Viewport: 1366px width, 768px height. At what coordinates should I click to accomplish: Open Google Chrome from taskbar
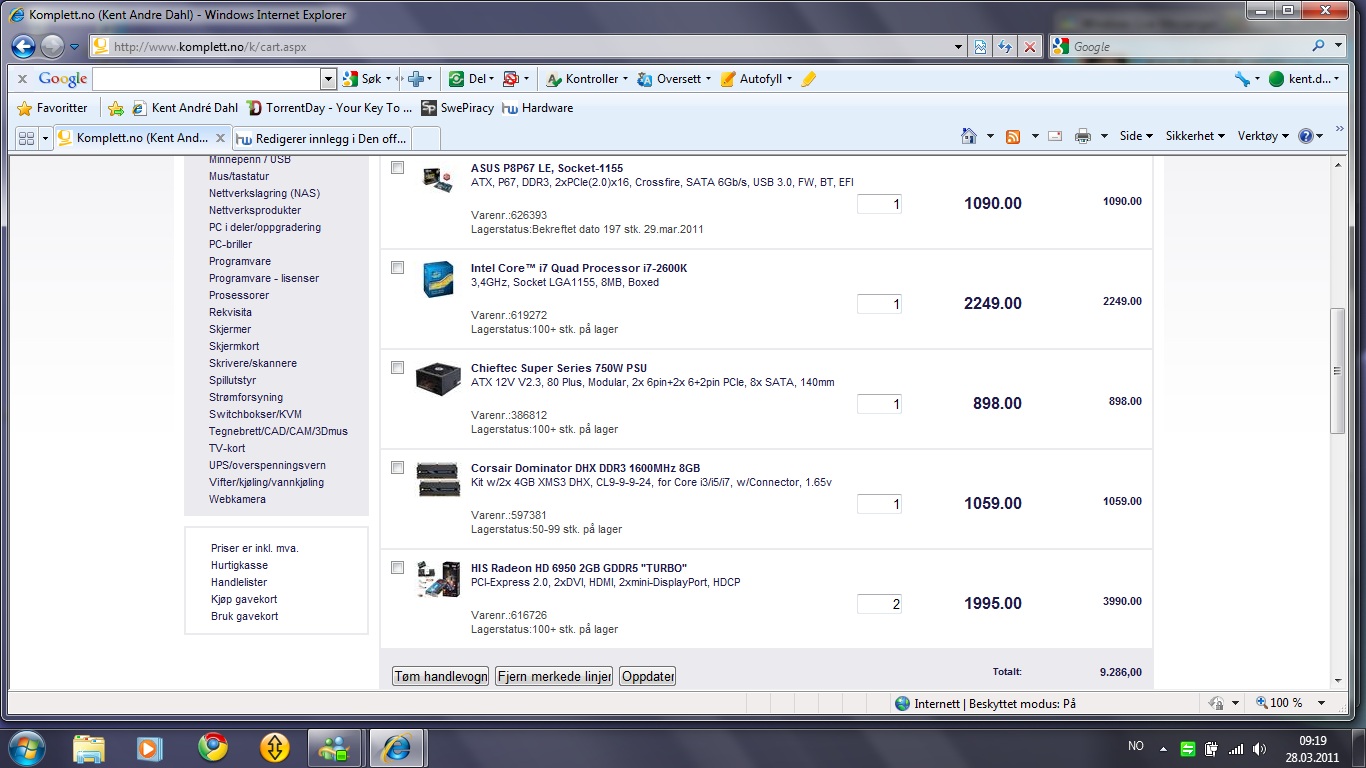point(212,747)
